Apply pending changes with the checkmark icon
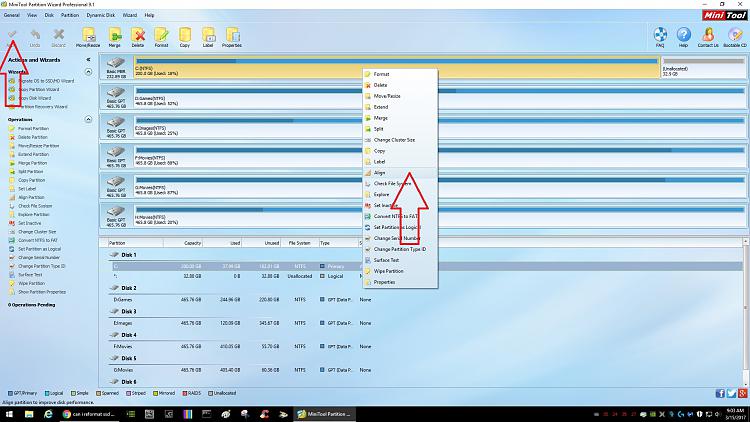 12,34
